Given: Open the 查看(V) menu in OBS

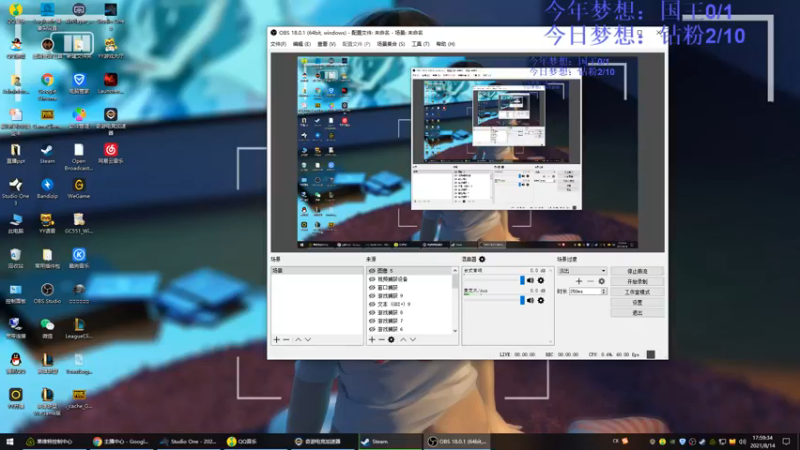Looking at the screenshot, I should 327,44.
